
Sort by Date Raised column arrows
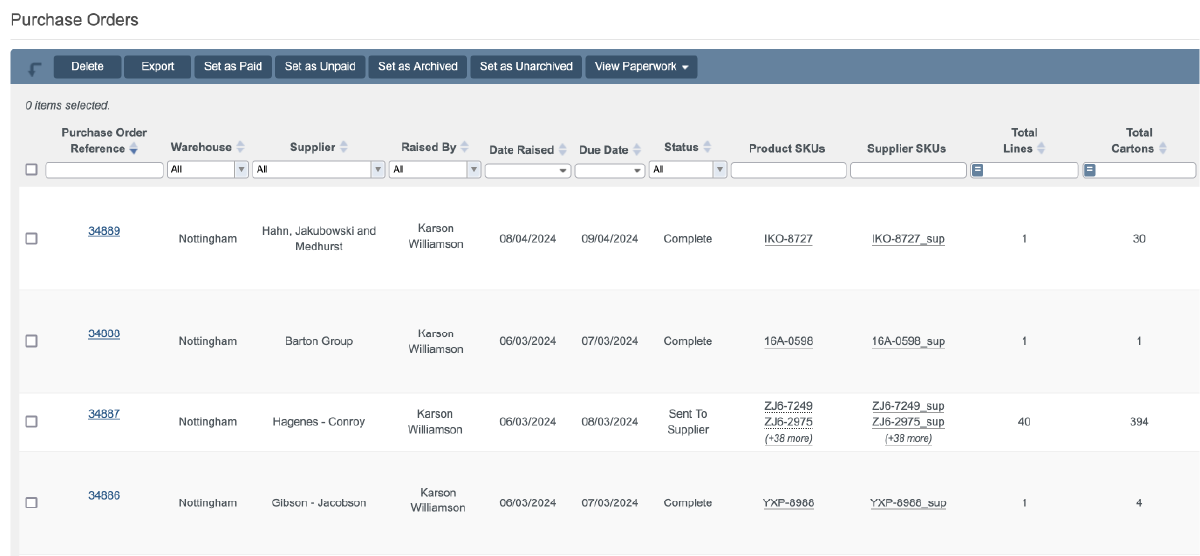tap(563, 149)
